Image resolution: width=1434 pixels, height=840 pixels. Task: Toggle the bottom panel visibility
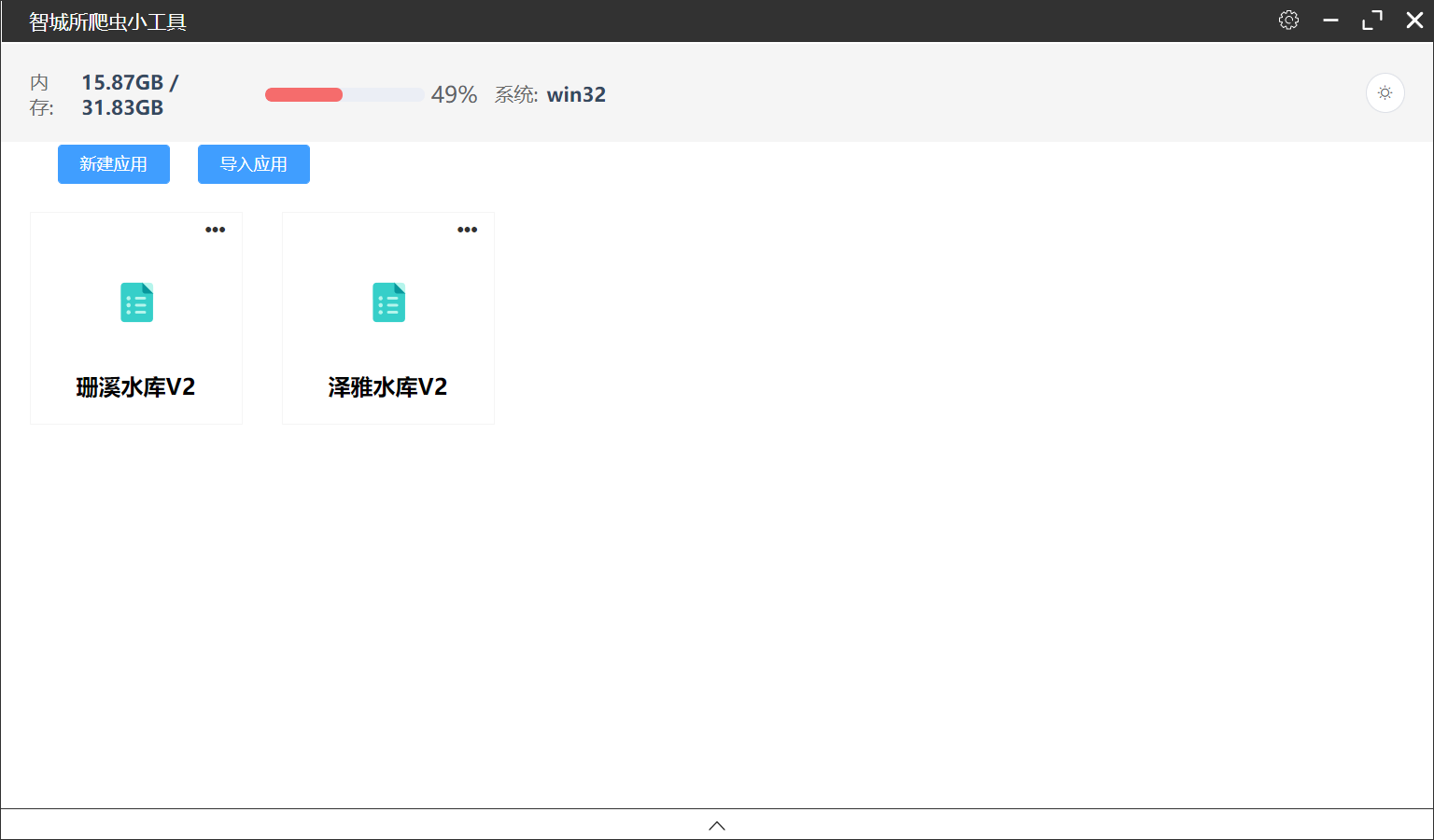coord(717,825)
